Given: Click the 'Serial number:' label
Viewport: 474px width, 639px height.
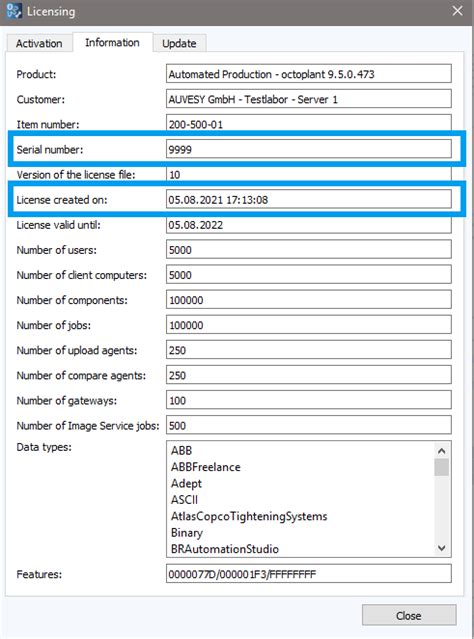Looking at the screenshot, I should pos(50,150).
